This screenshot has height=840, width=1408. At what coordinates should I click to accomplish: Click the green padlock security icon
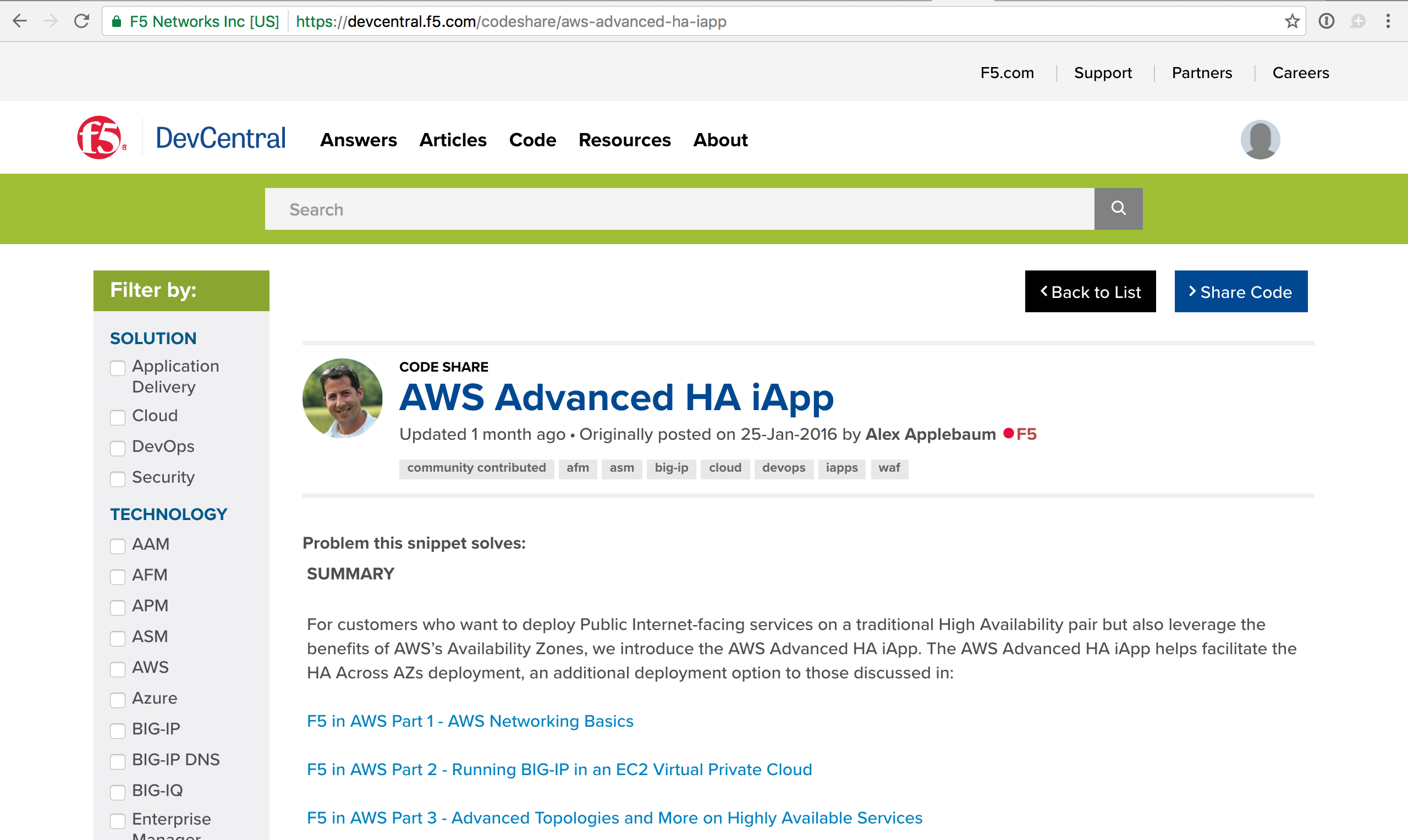(117, 21)
